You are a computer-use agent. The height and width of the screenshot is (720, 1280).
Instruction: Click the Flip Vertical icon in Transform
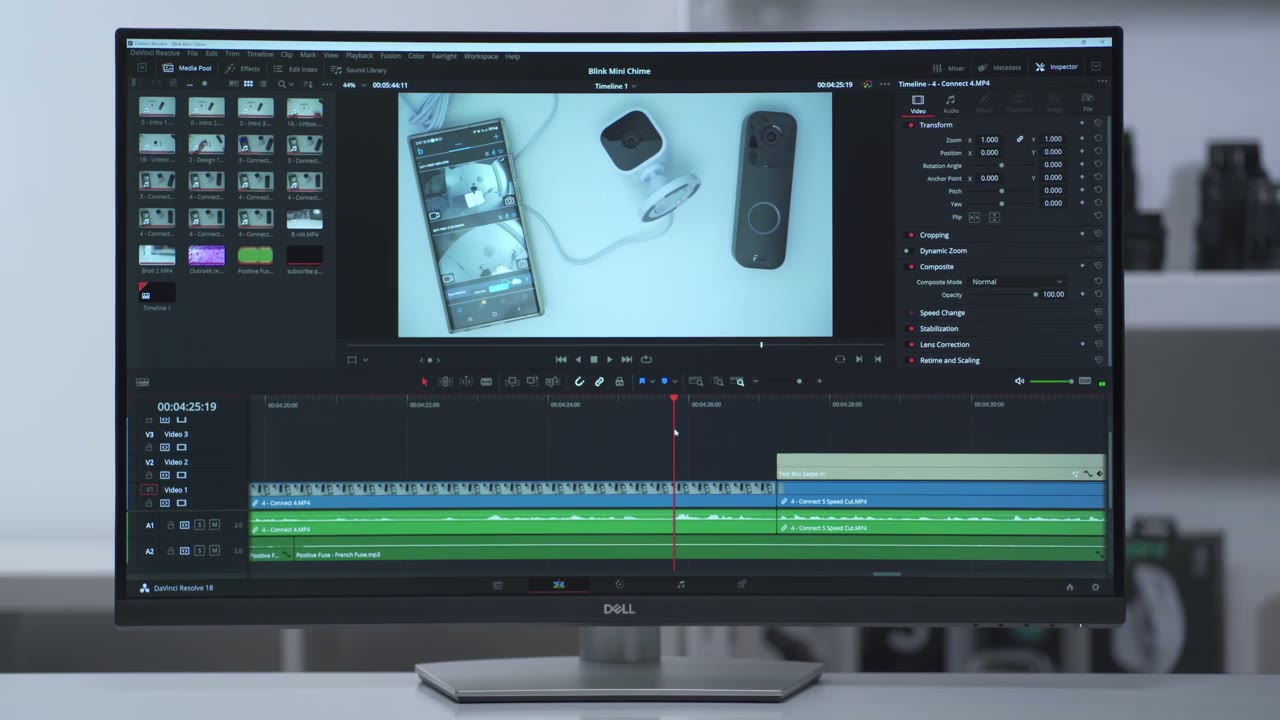994,217
